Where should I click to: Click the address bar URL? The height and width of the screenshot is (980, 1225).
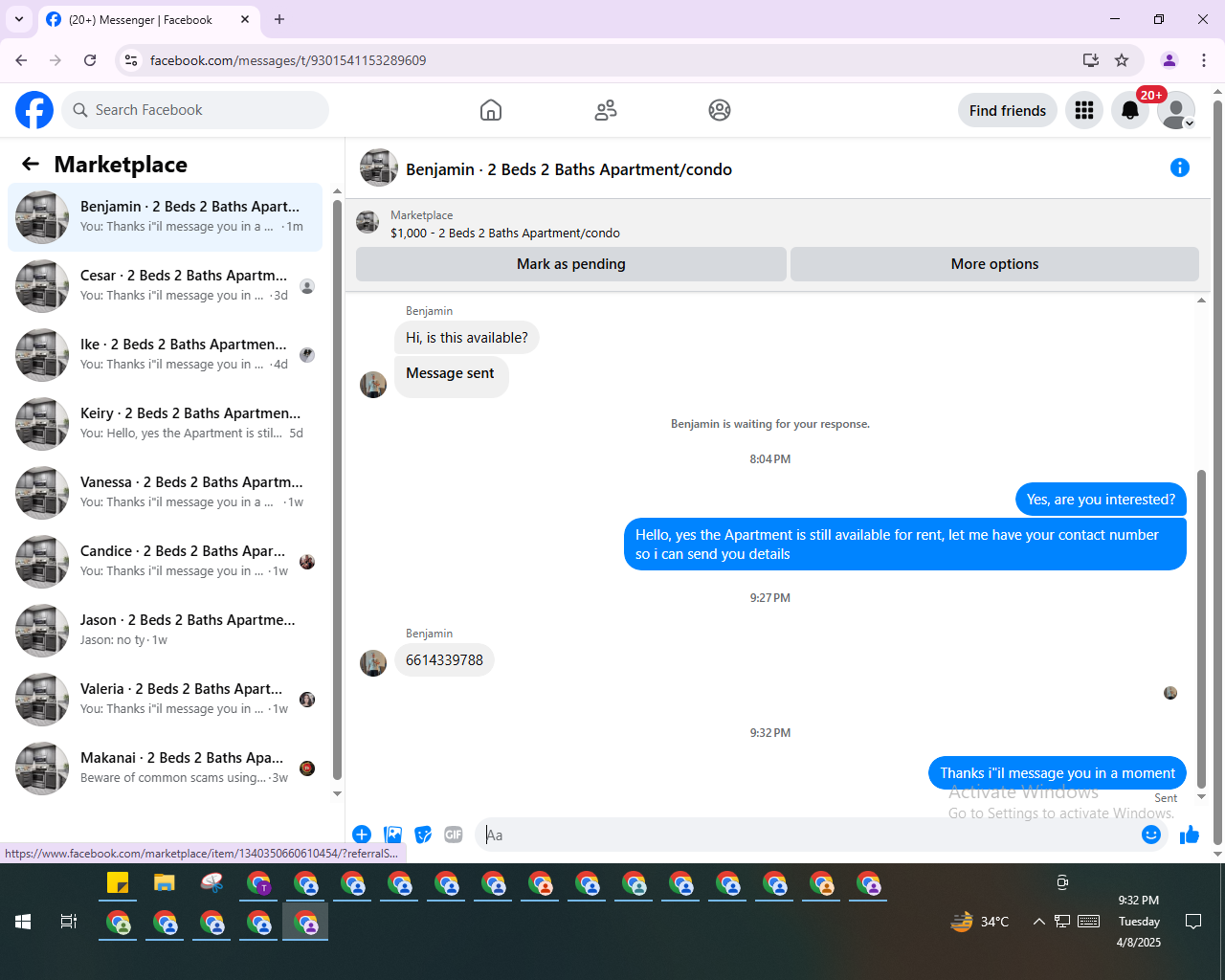[x=288, y=60]
